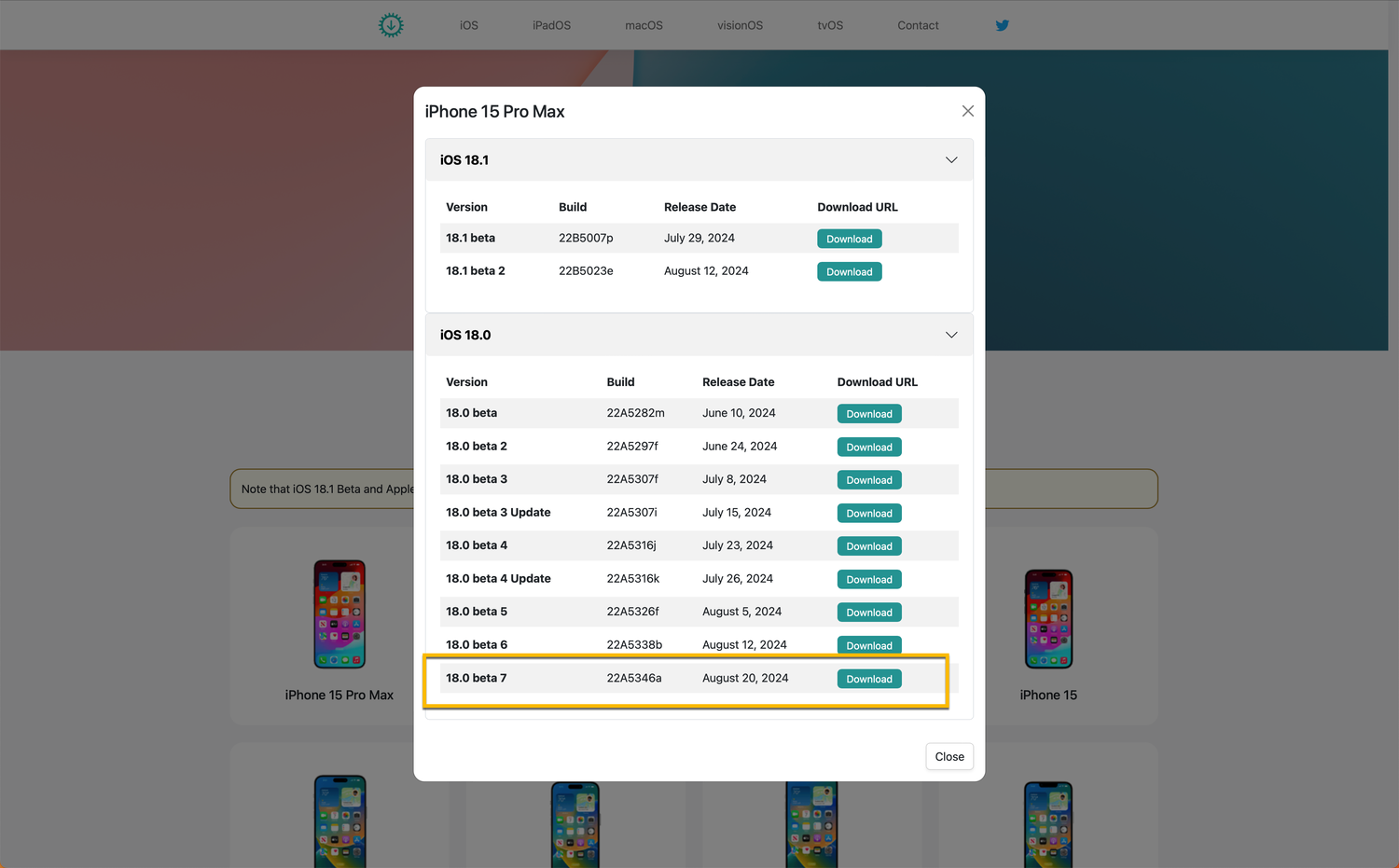Click the June 10, 2024 release date

tap(739, 412)
